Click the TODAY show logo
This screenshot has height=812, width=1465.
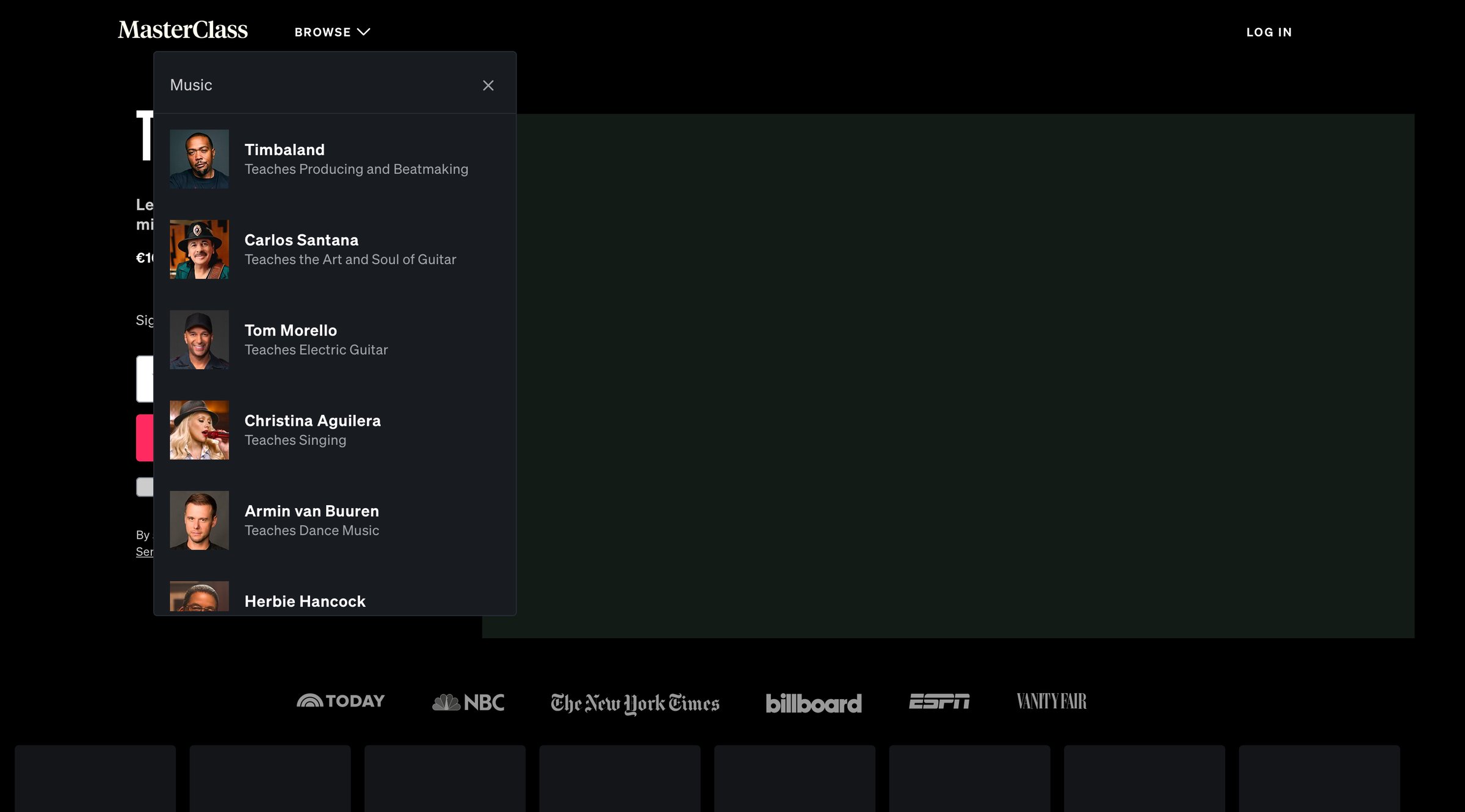click(341, 701)
